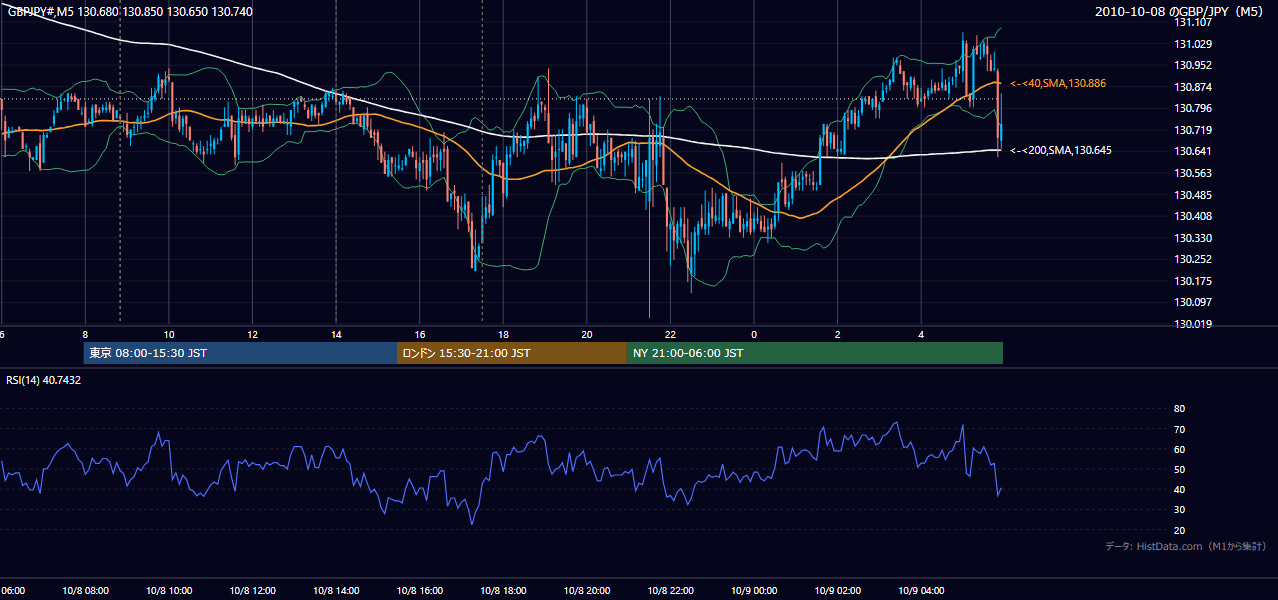Click hour tick 4 below the price chart

point(921,334)
